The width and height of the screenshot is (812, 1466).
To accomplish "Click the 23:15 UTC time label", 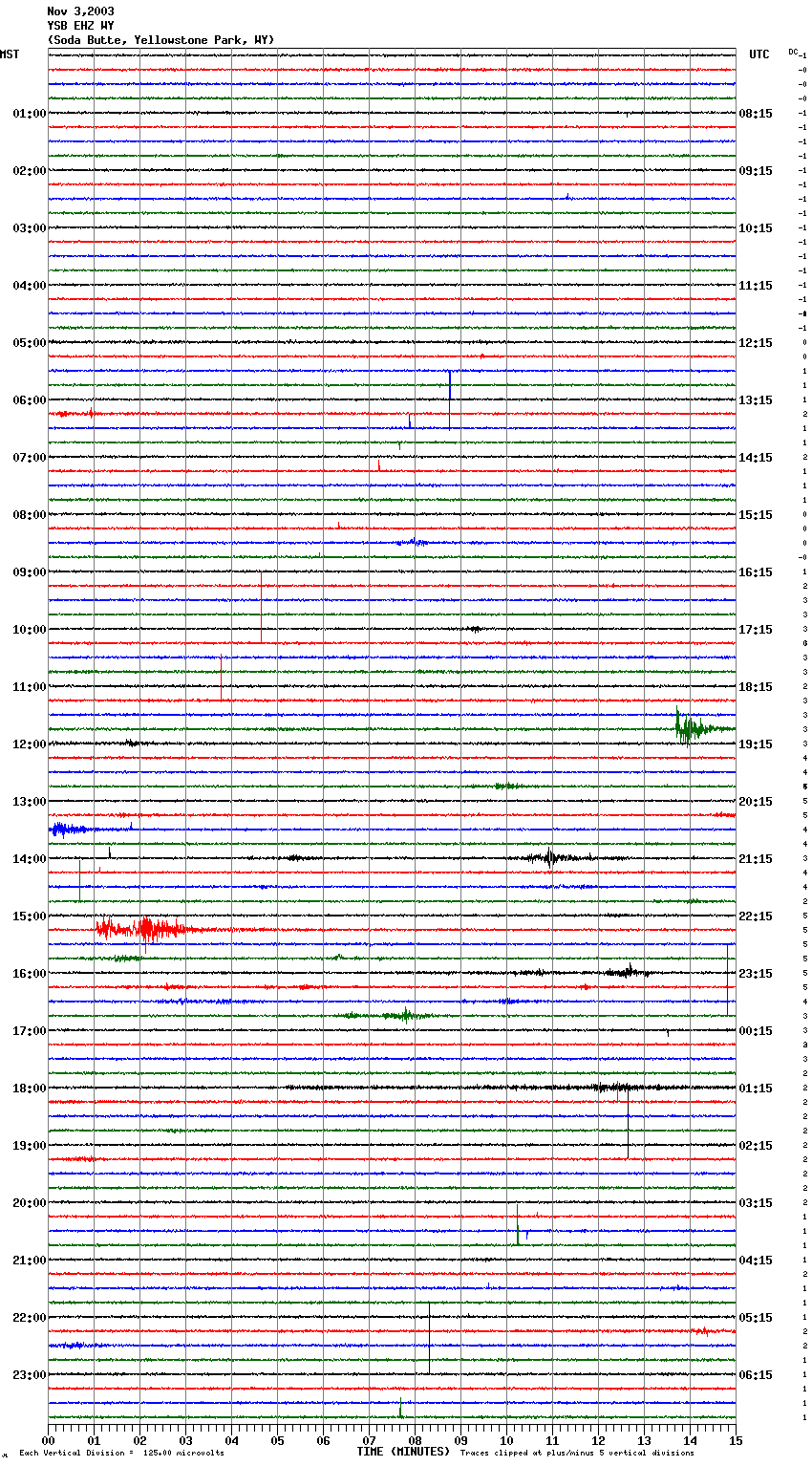I will [756, 974].
